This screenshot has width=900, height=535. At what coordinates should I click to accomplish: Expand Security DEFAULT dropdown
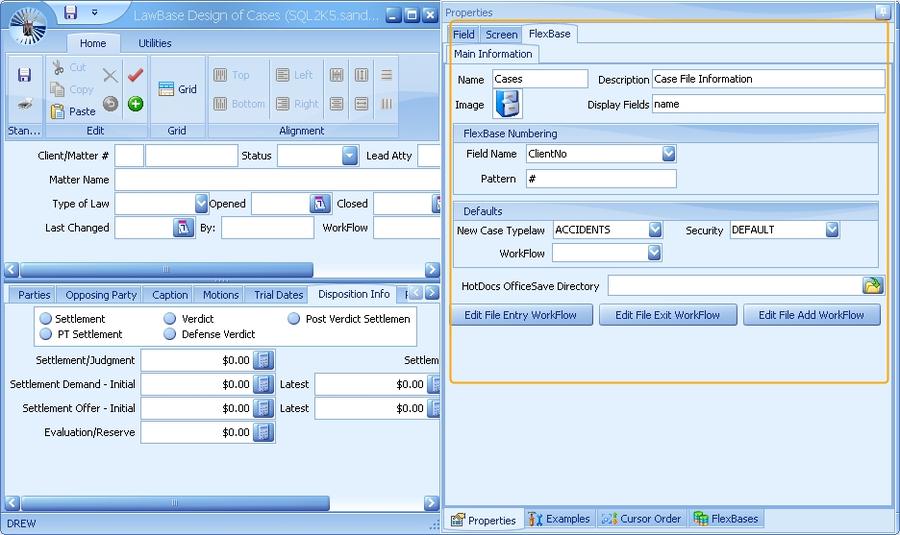pyautogui.click(x=832, y=230)
